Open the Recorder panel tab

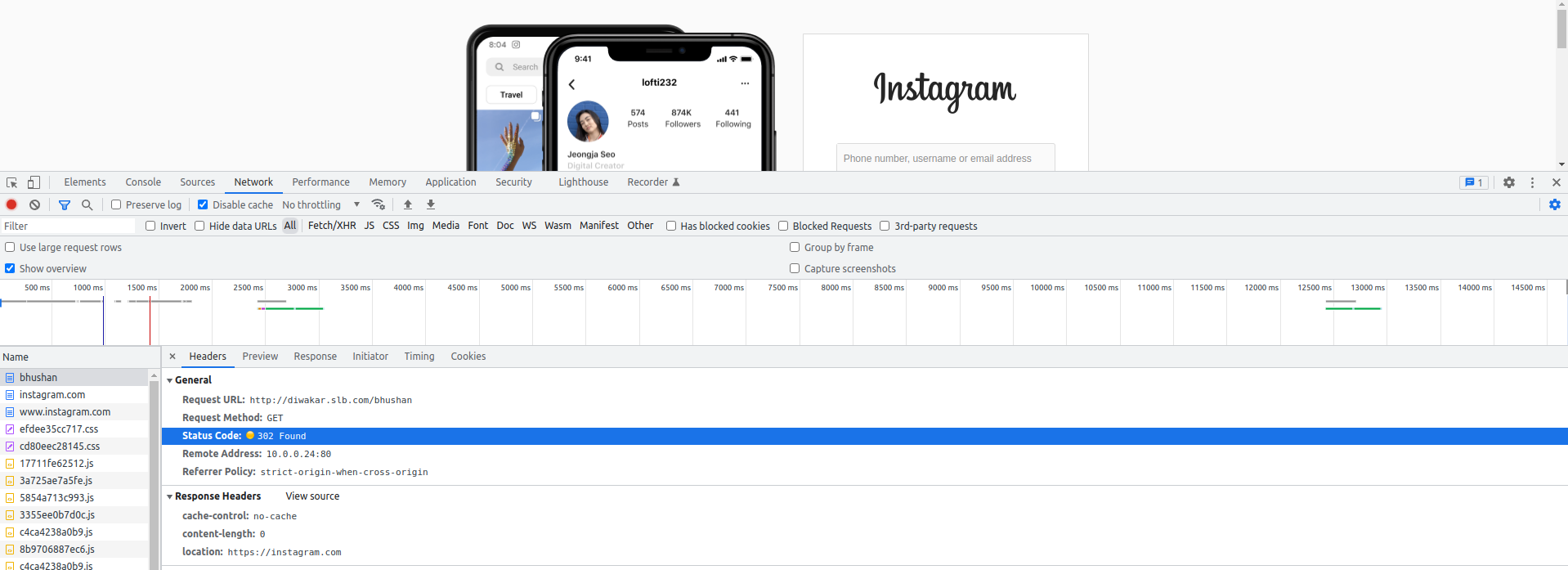tap(653, 182)
